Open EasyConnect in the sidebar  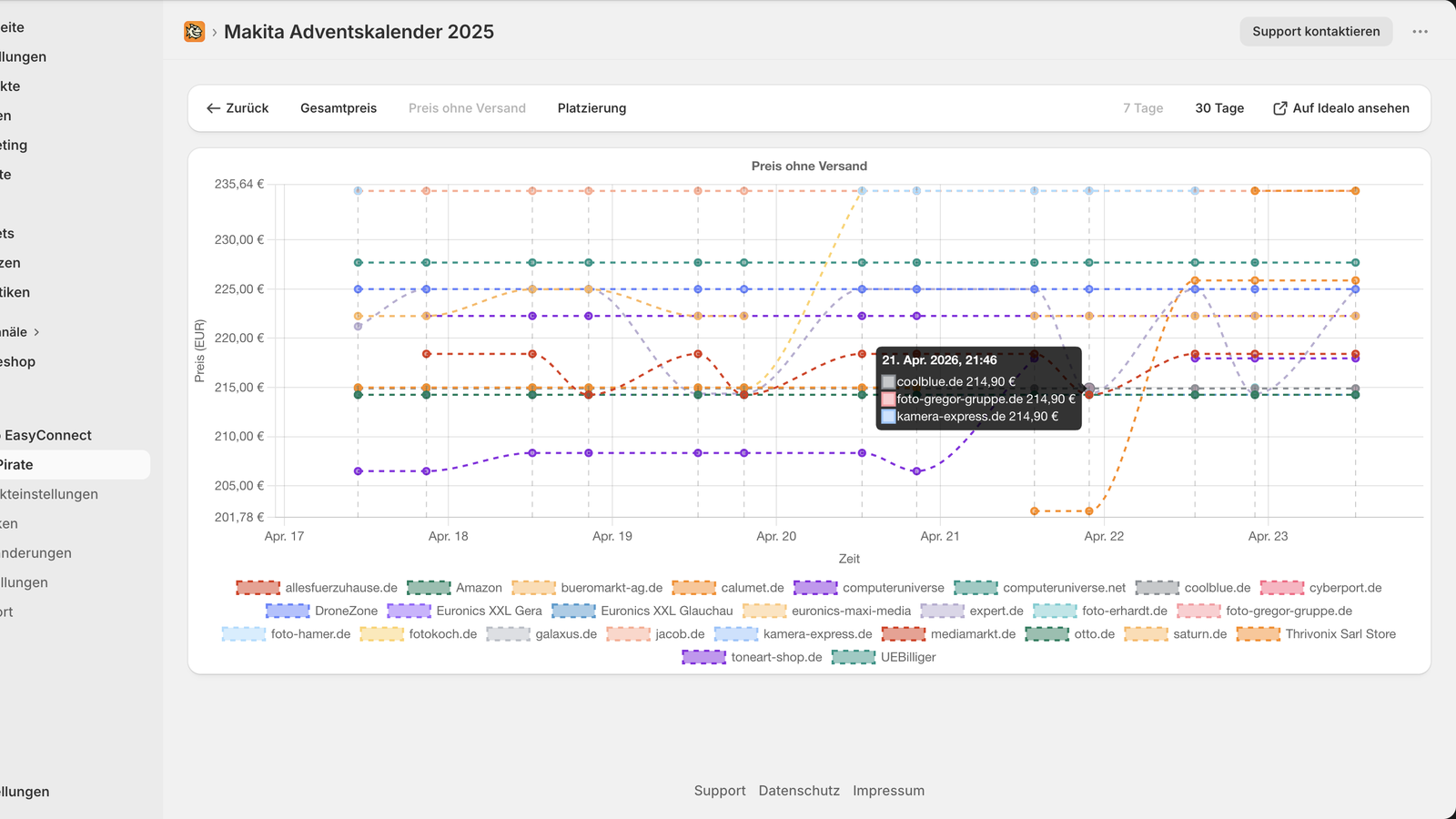tap(48, 435)
